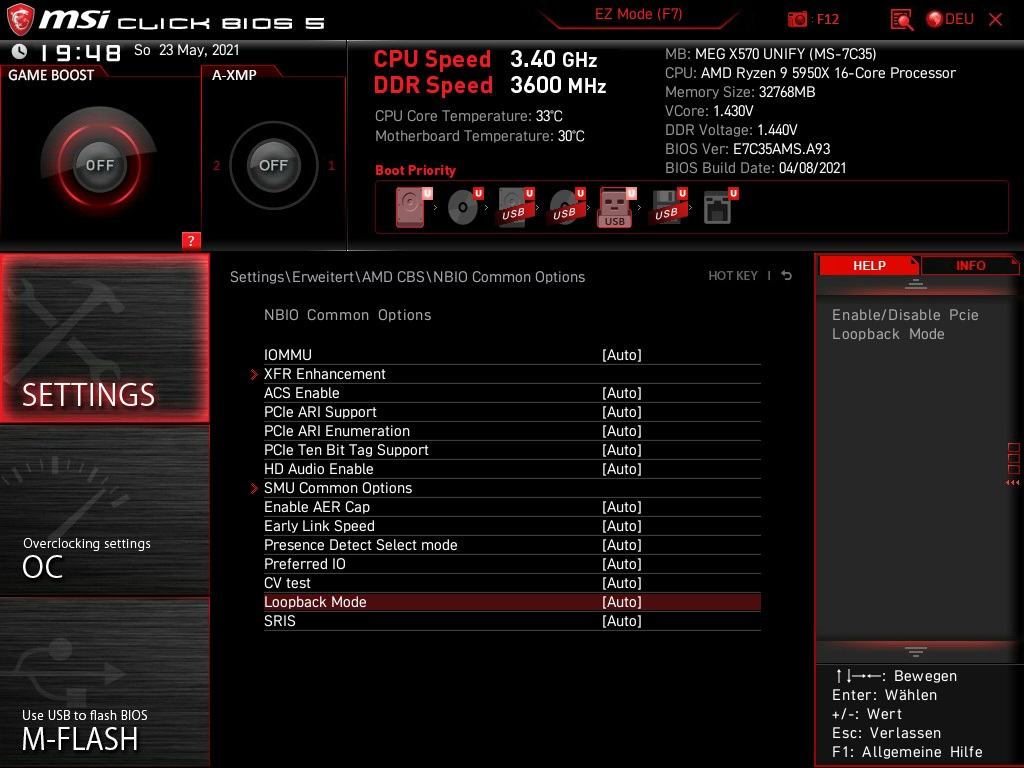Open CV test Auto value
This screenshot has width=1024, height=768.
coord(622,583)
